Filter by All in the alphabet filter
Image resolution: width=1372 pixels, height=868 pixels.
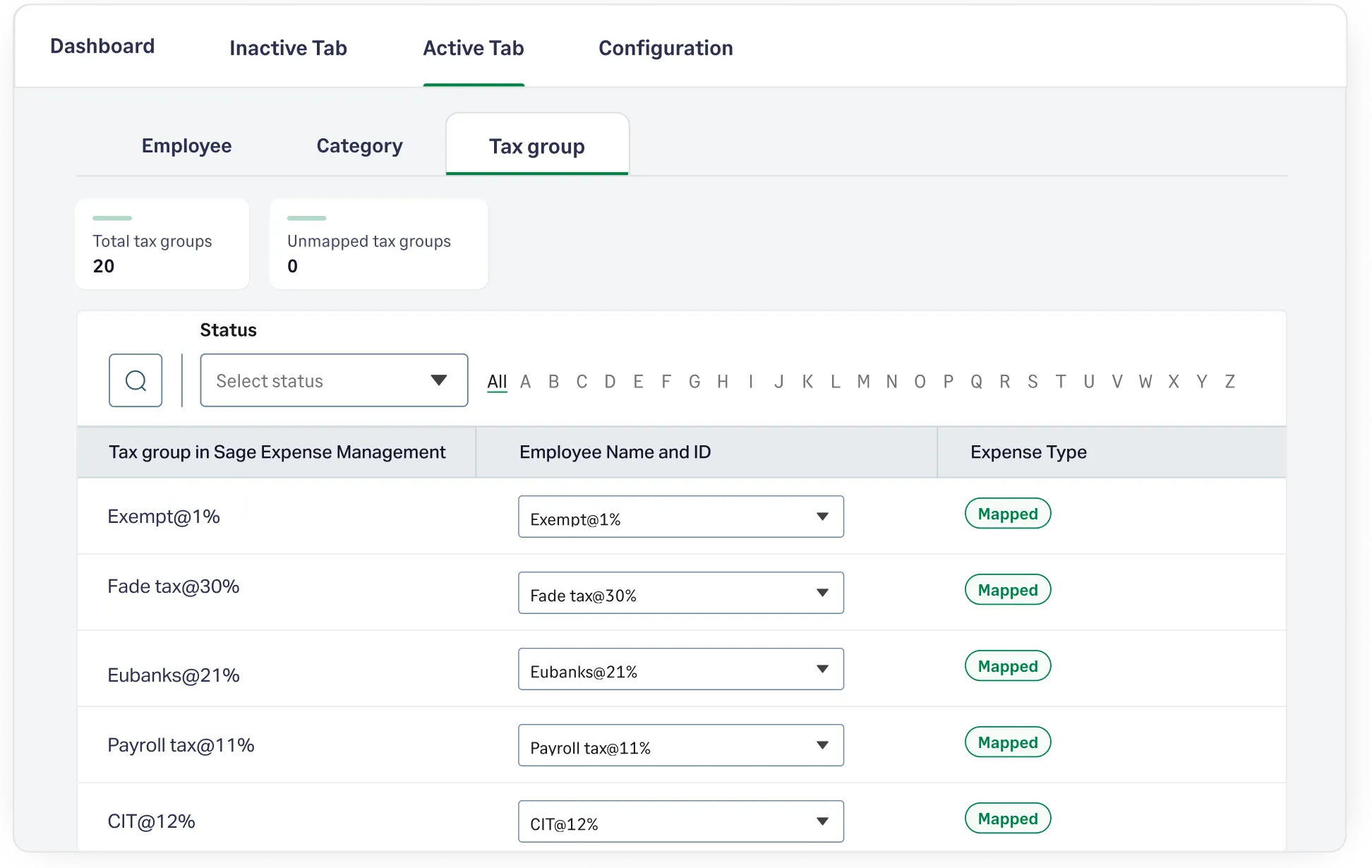497,382
